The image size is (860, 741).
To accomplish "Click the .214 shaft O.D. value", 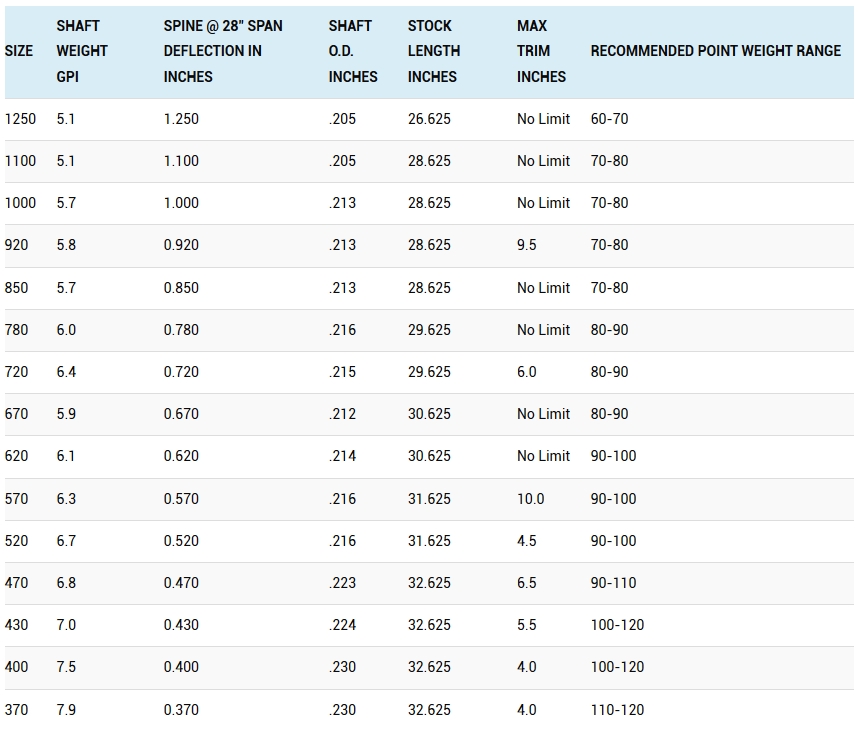I will coord(342,456).
